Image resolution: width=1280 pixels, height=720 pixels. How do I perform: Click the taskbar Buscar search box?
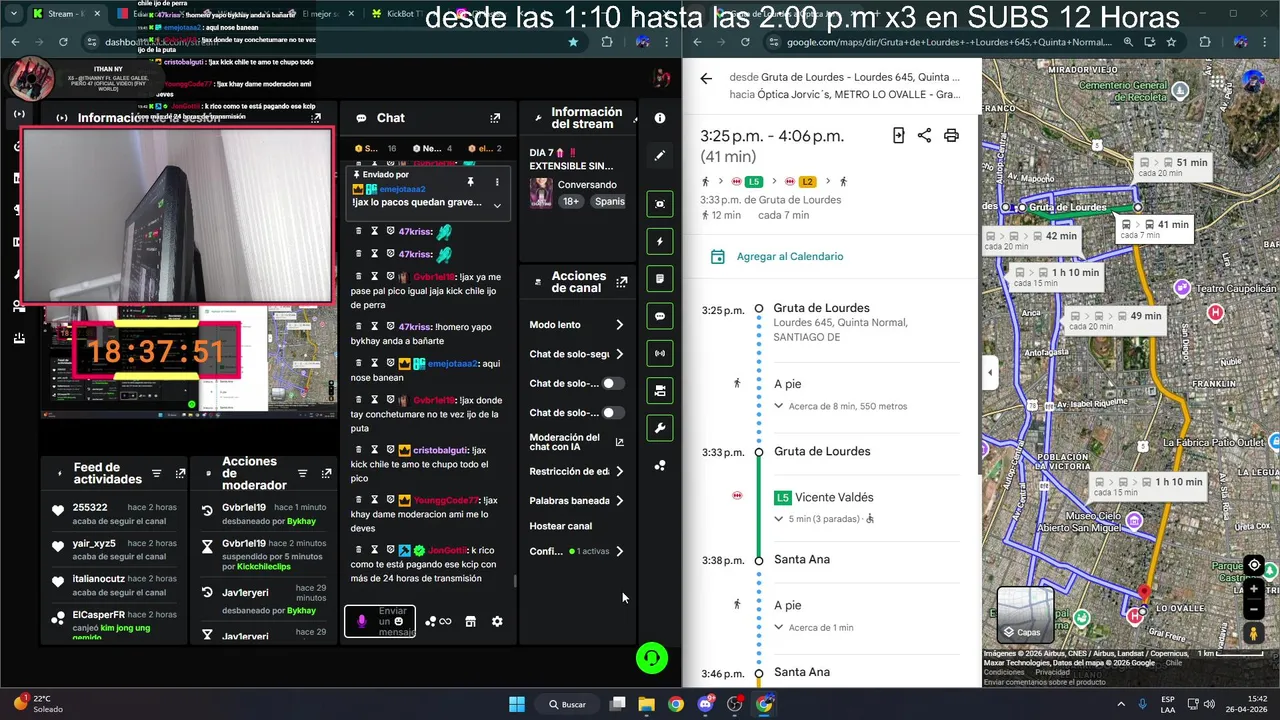point(567,704)
